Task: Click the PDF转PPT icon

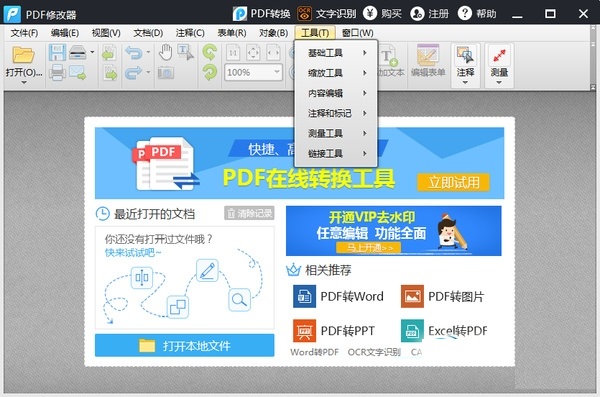Action: [304, 330]
